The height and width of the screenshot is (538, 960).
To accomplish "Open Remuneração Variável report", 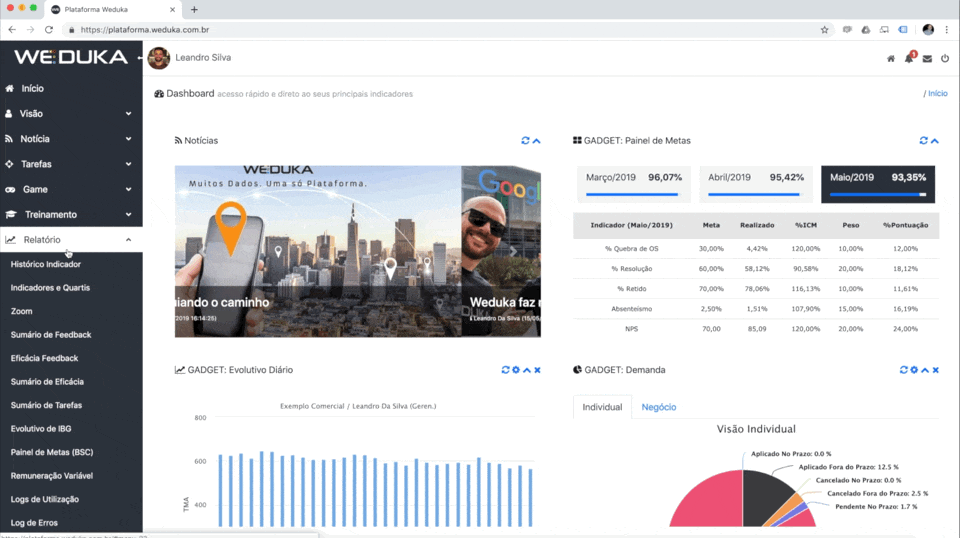I will (x=51, y=476).
